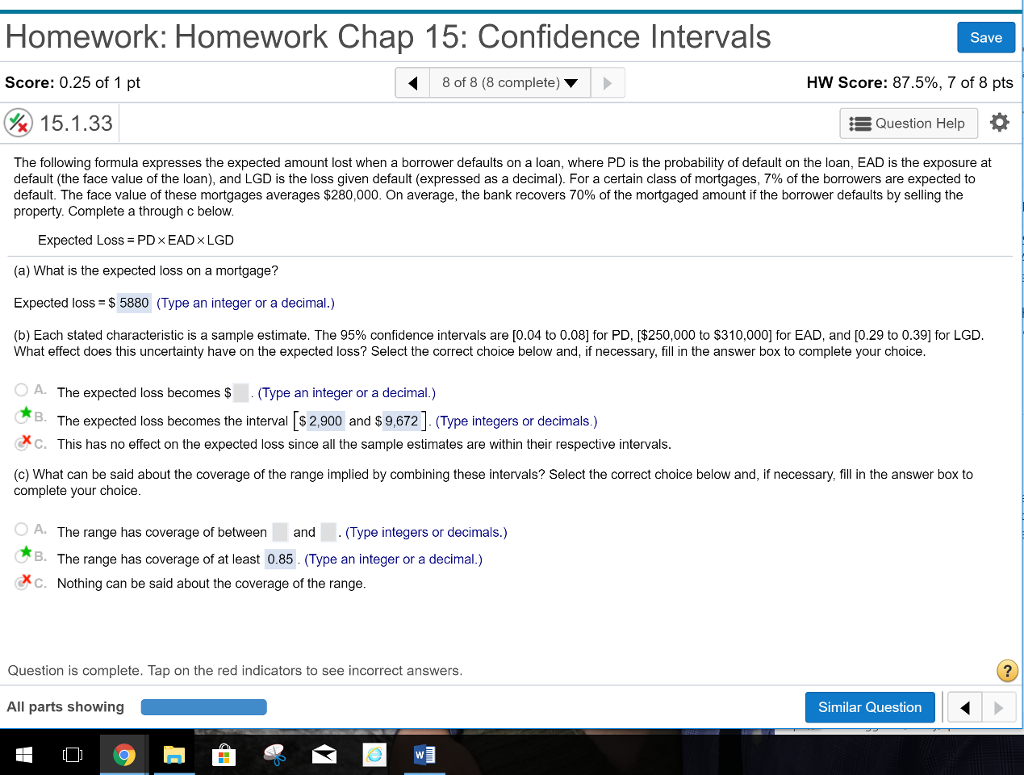Screen dimensions: 1024x775
Task: Open Internet Explorer from the taskbar
Action: coord(375,755)
